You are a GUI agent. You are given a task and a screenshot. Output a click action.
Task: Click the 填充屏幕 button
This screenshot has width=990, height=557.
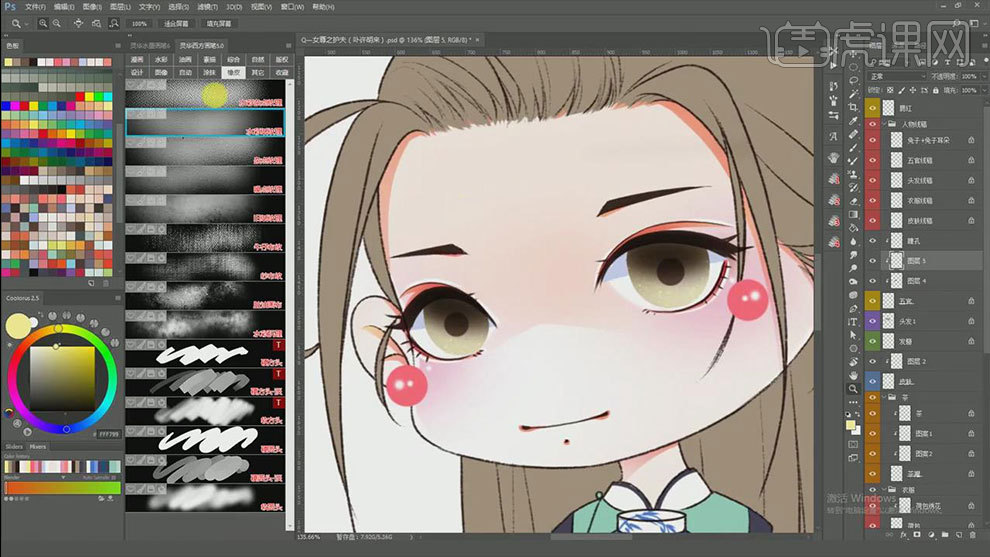tap(219, 24)
